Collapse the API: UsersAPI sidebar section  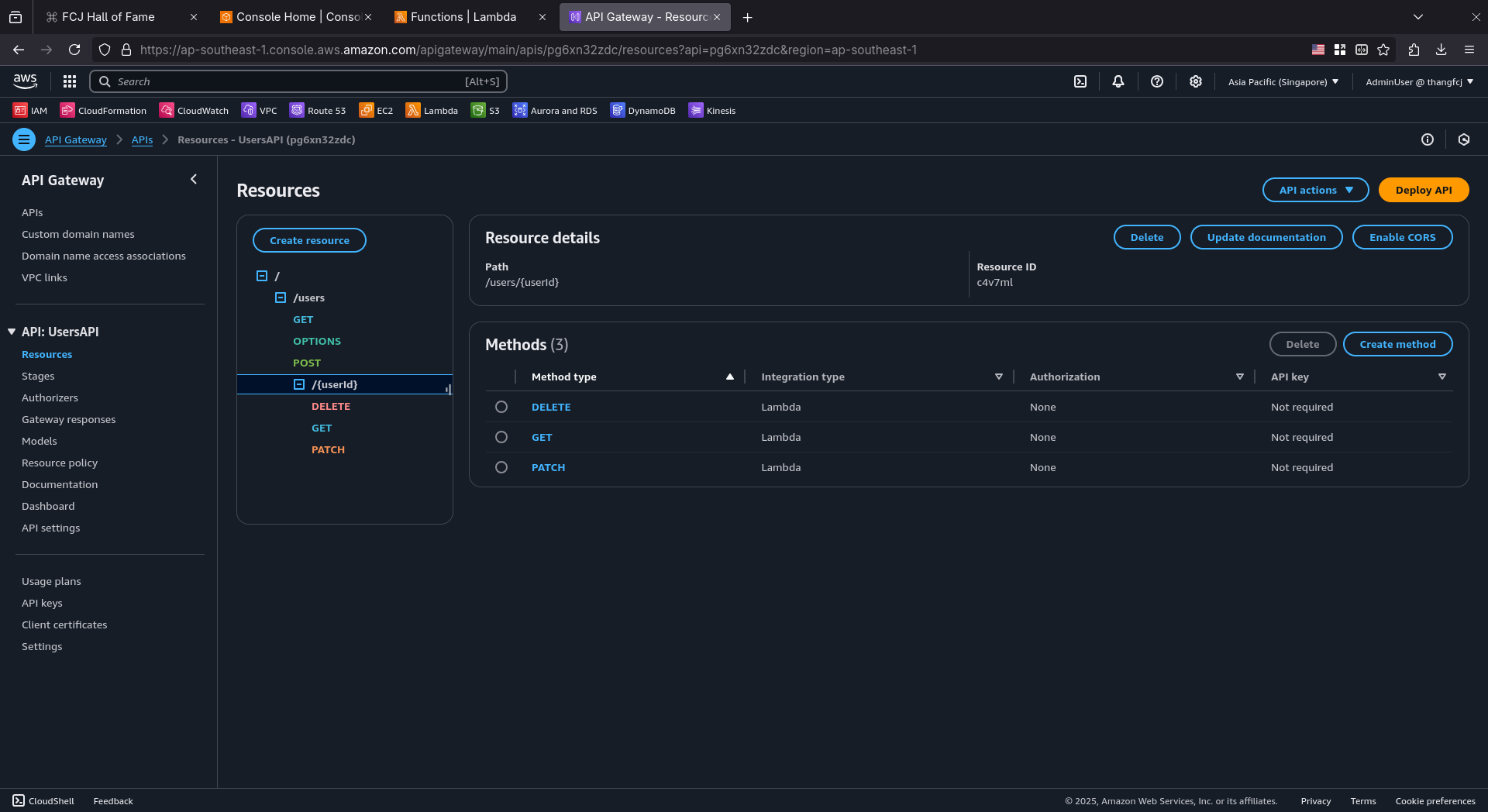12,332
